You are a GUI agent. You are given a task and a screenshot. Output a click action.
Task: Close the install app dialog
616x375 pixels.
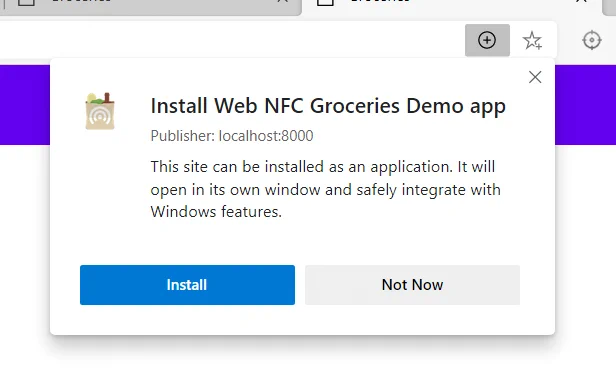click(x=535, y=77)
